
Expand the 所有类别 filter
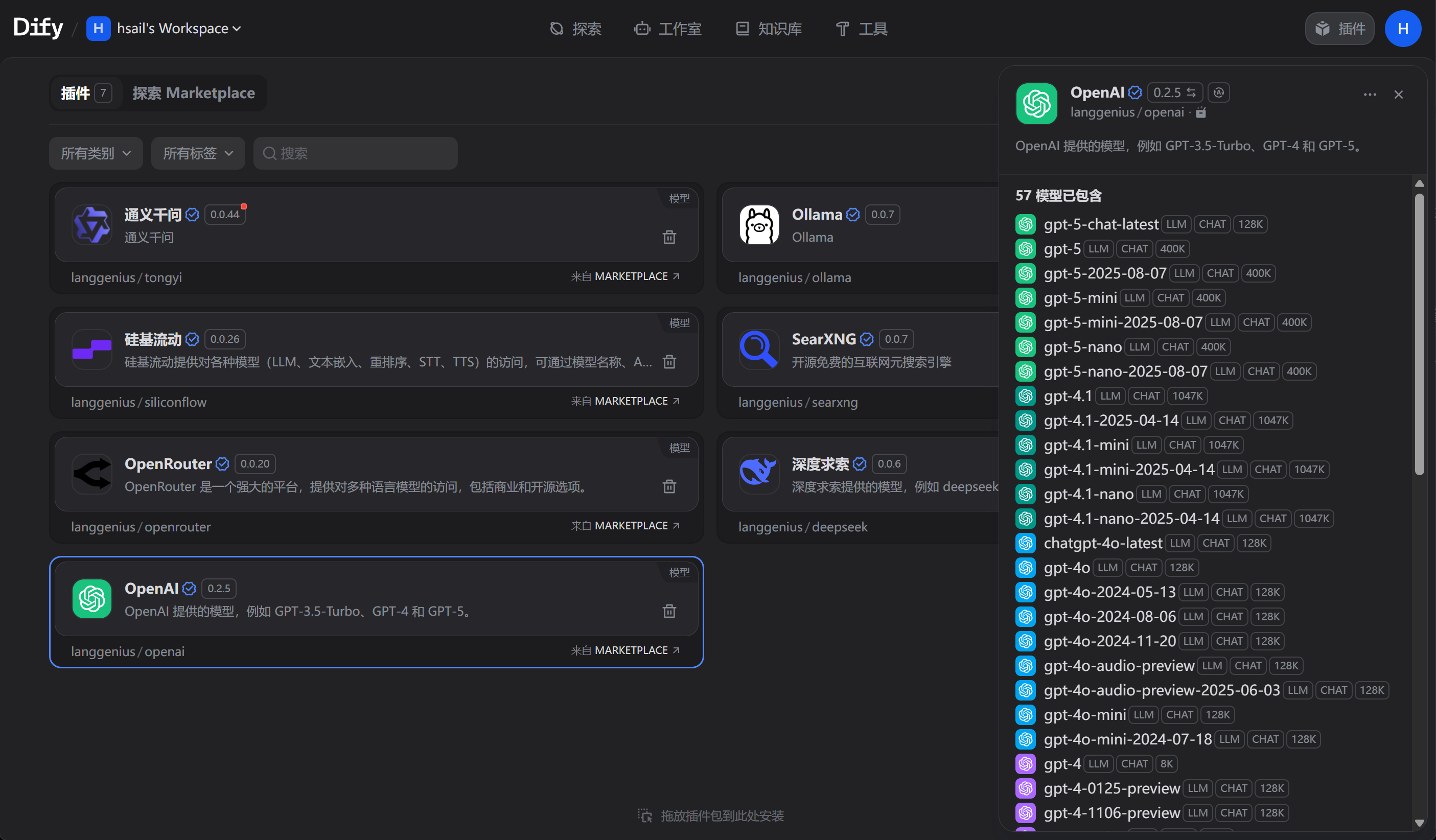point(96,153)
